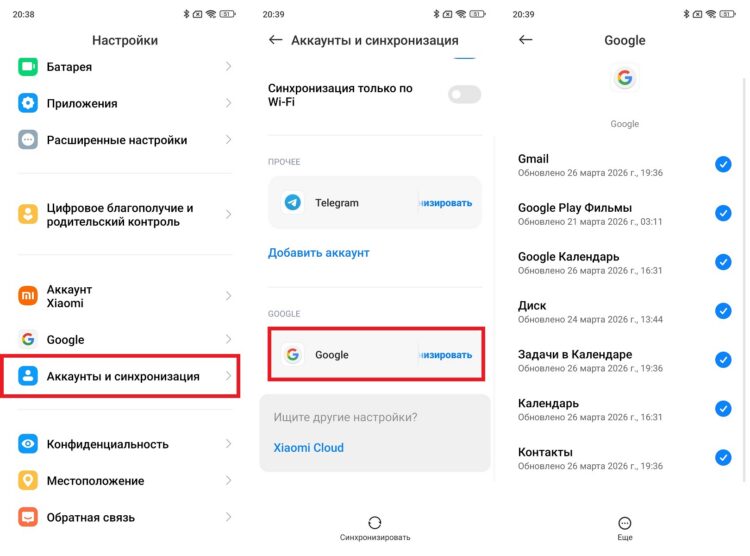
Task: Tap the green Battery icon
Action: tap(28, 67)
